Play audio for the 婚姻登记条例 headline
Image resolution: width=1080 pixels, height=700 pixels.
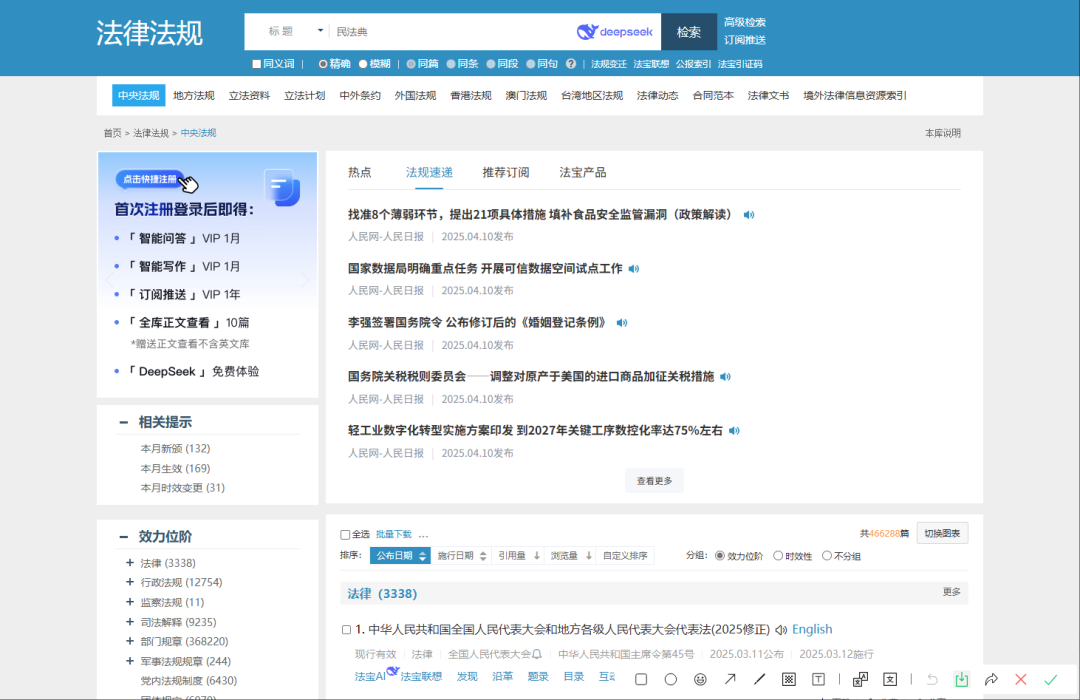pos(622,321)
